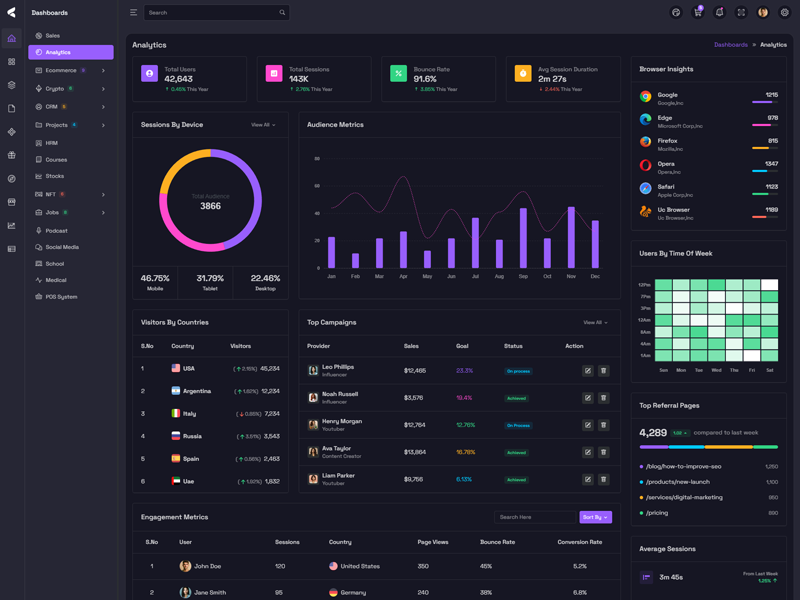Open View All dropdown in Sessions By Device
Image resolution: width=800 pixels, height=600 pixels.
tap(263, 125)
